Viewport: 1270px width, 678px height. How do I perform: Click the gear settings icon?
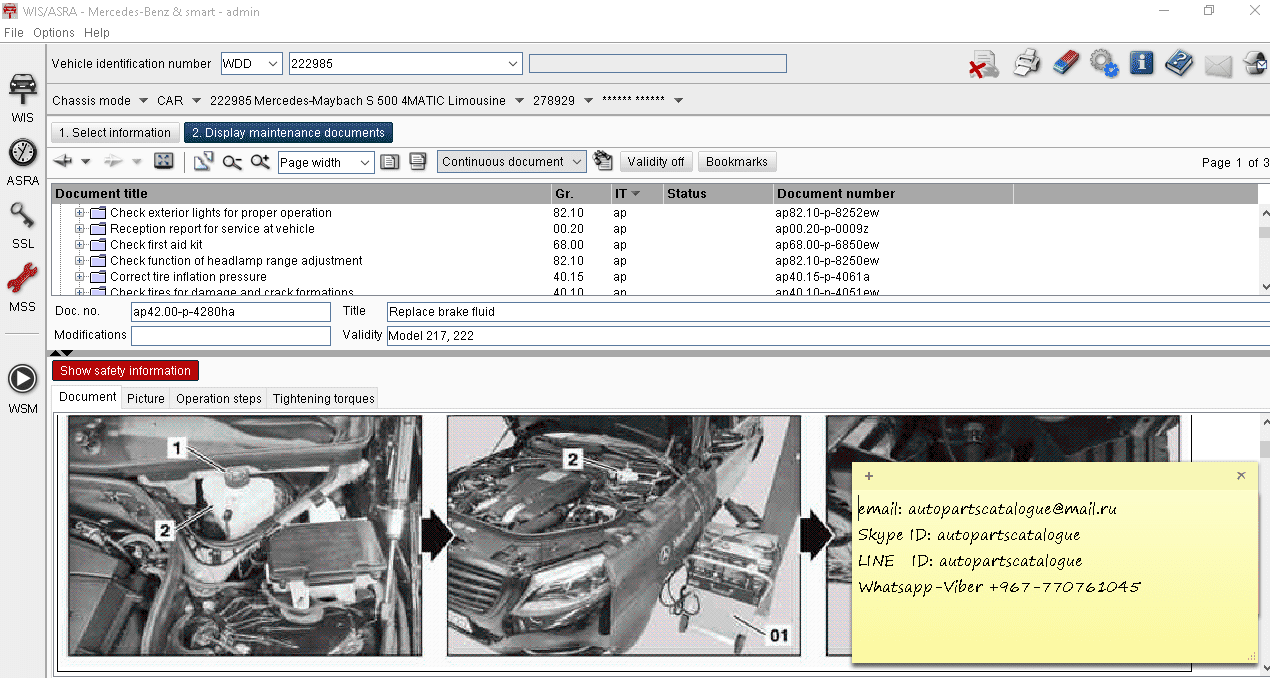(1103, 64)
